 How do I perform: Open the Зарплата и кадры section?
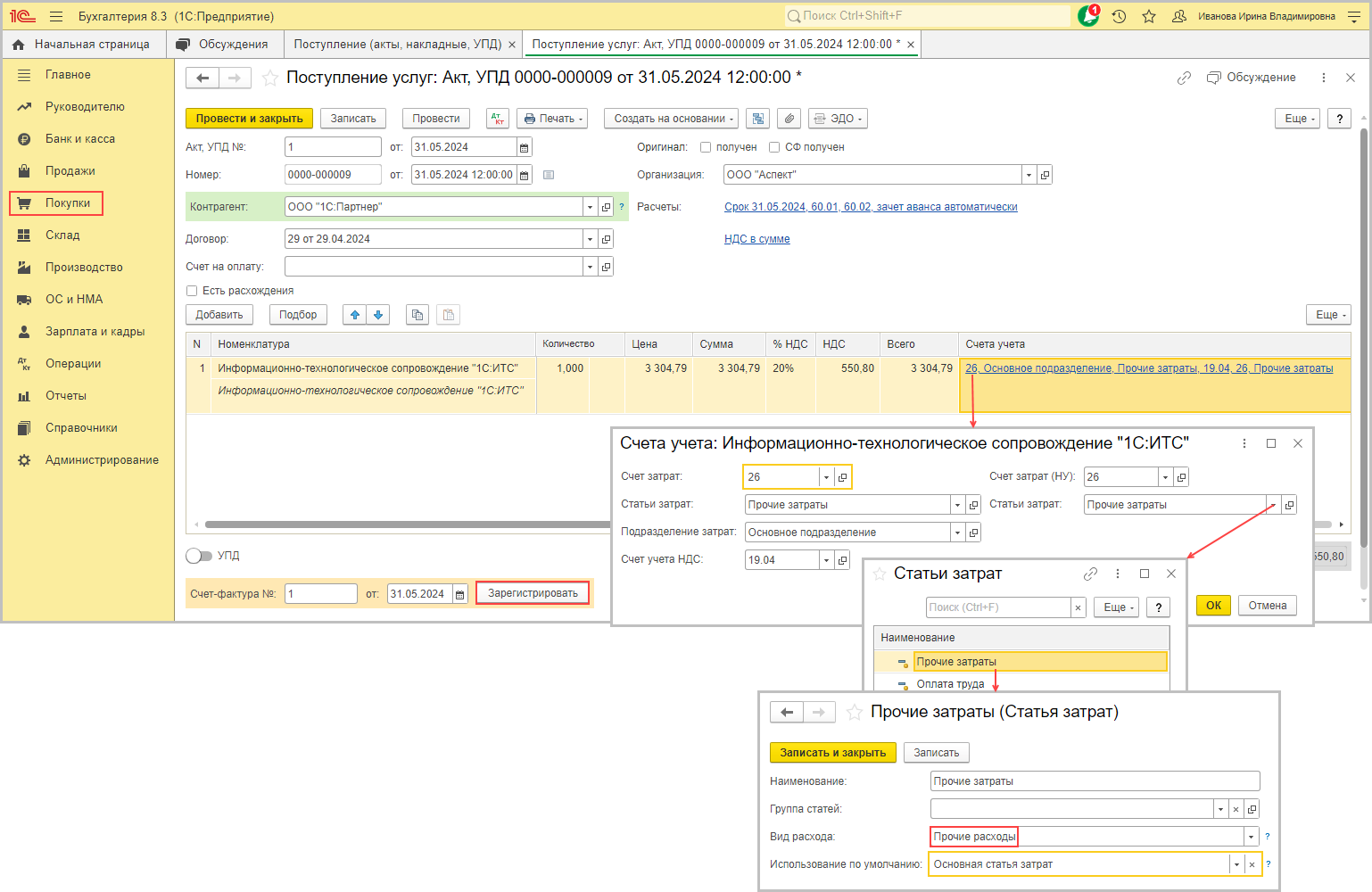pyautogui.click(x=95, y=332)
